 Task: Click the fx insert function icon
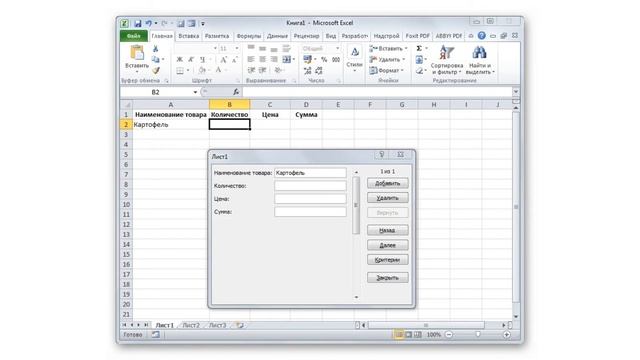tap(236, 92)
